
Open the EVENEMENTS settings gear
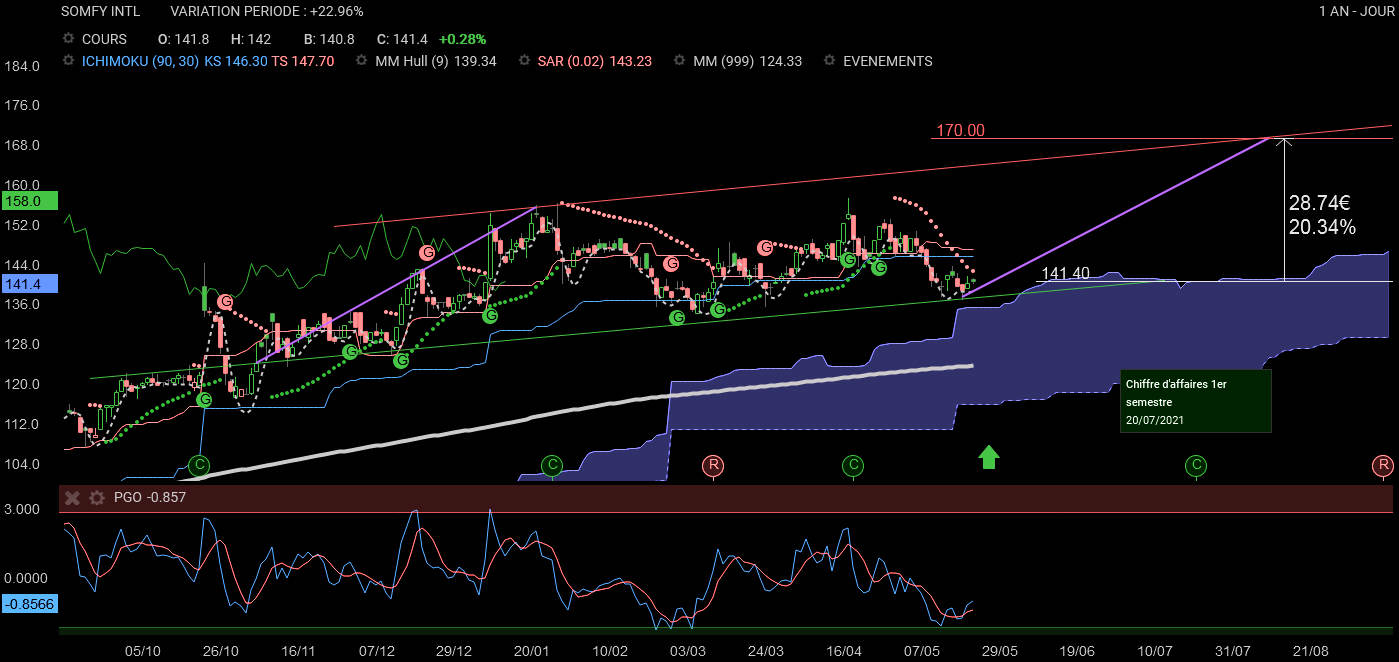[829, 61]
